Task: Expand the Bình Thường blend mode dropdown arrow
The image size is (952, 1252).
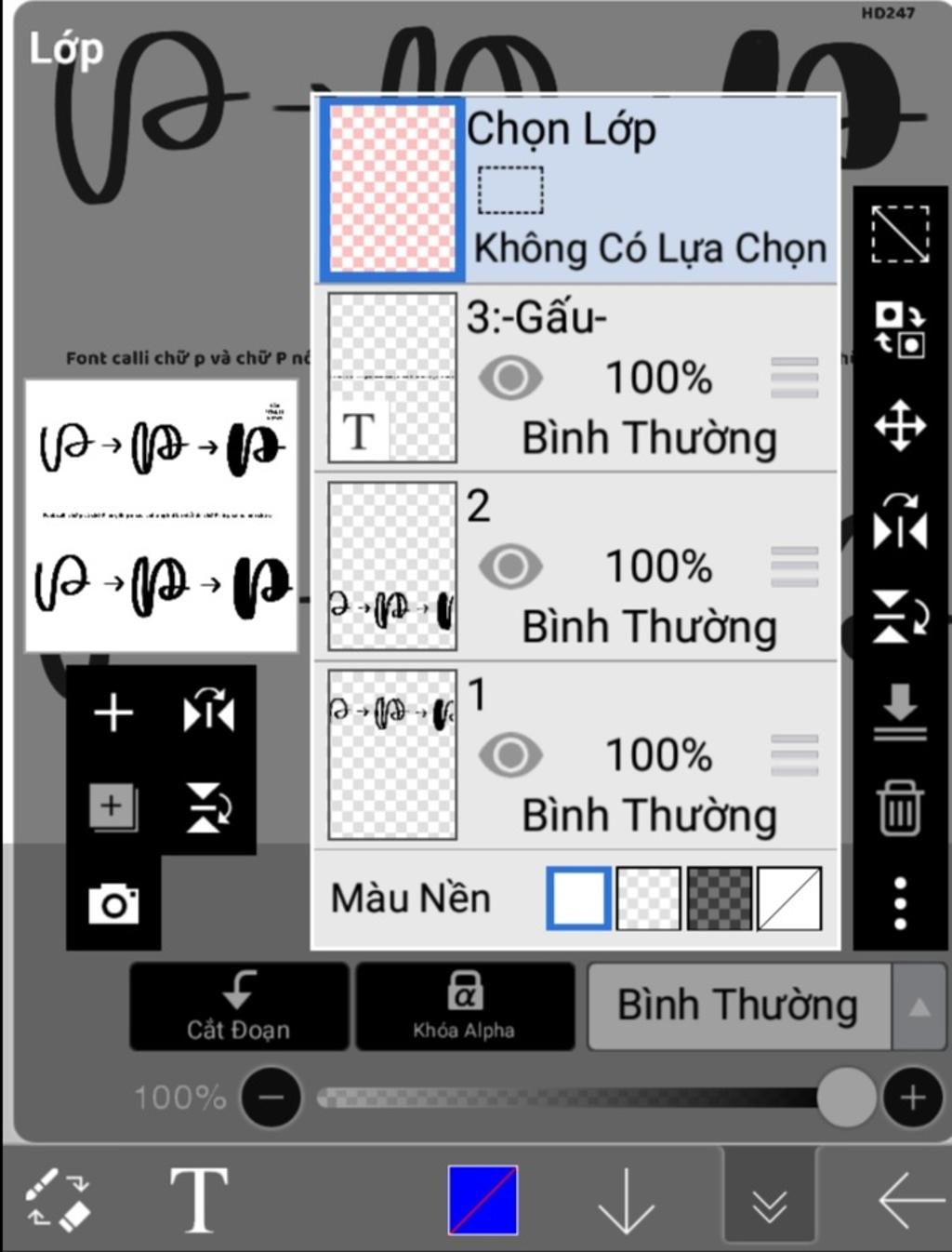Action: coord(919,1006)
